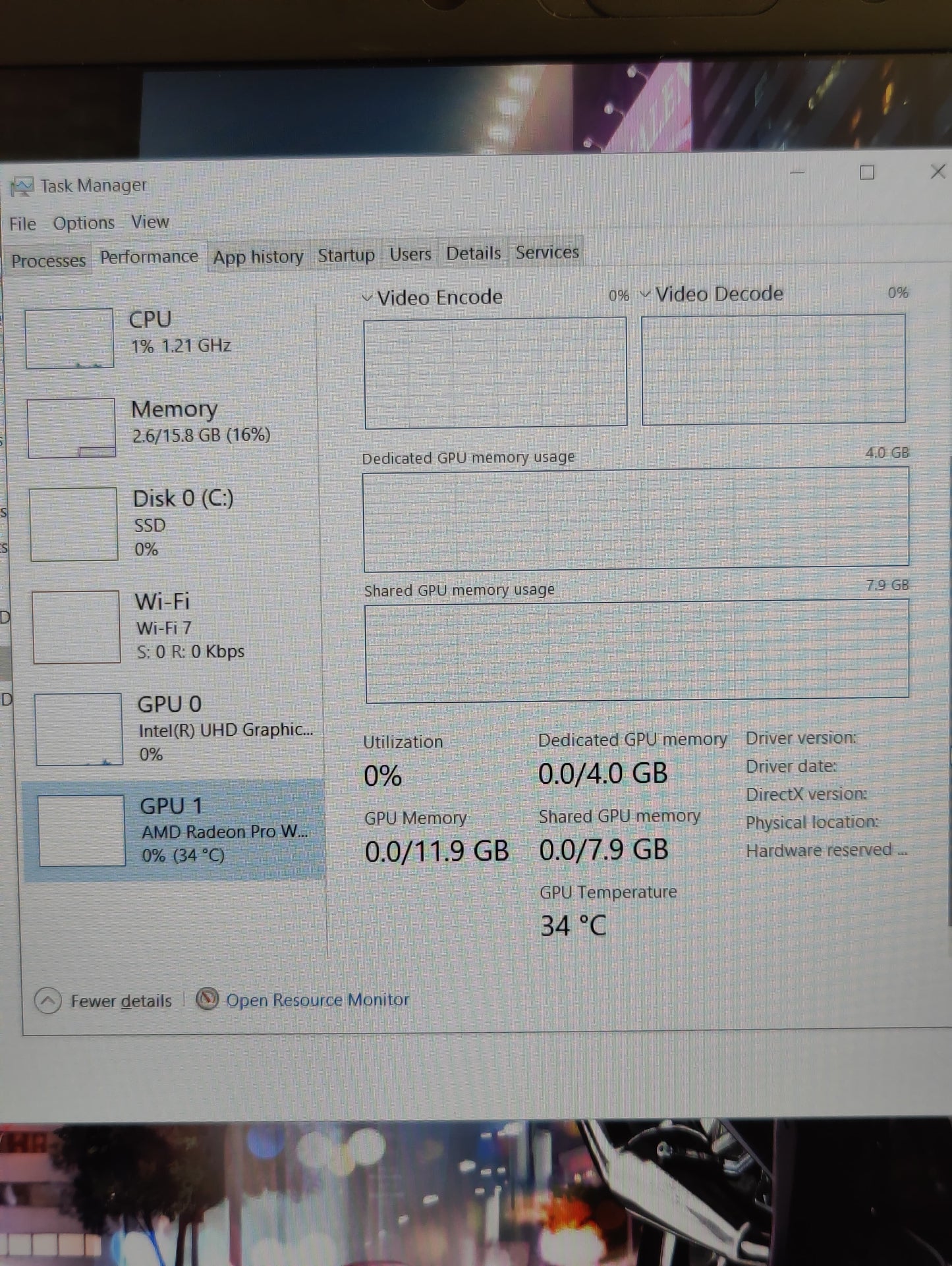Click the Shared GPU memory usage graph
952x1266 pixels.
(637, 651)
